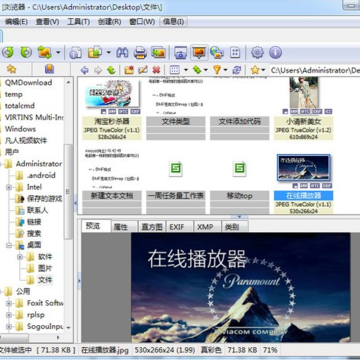Open the blue info about icon
This screenshot has width=360, height=360.
(275, 52)
